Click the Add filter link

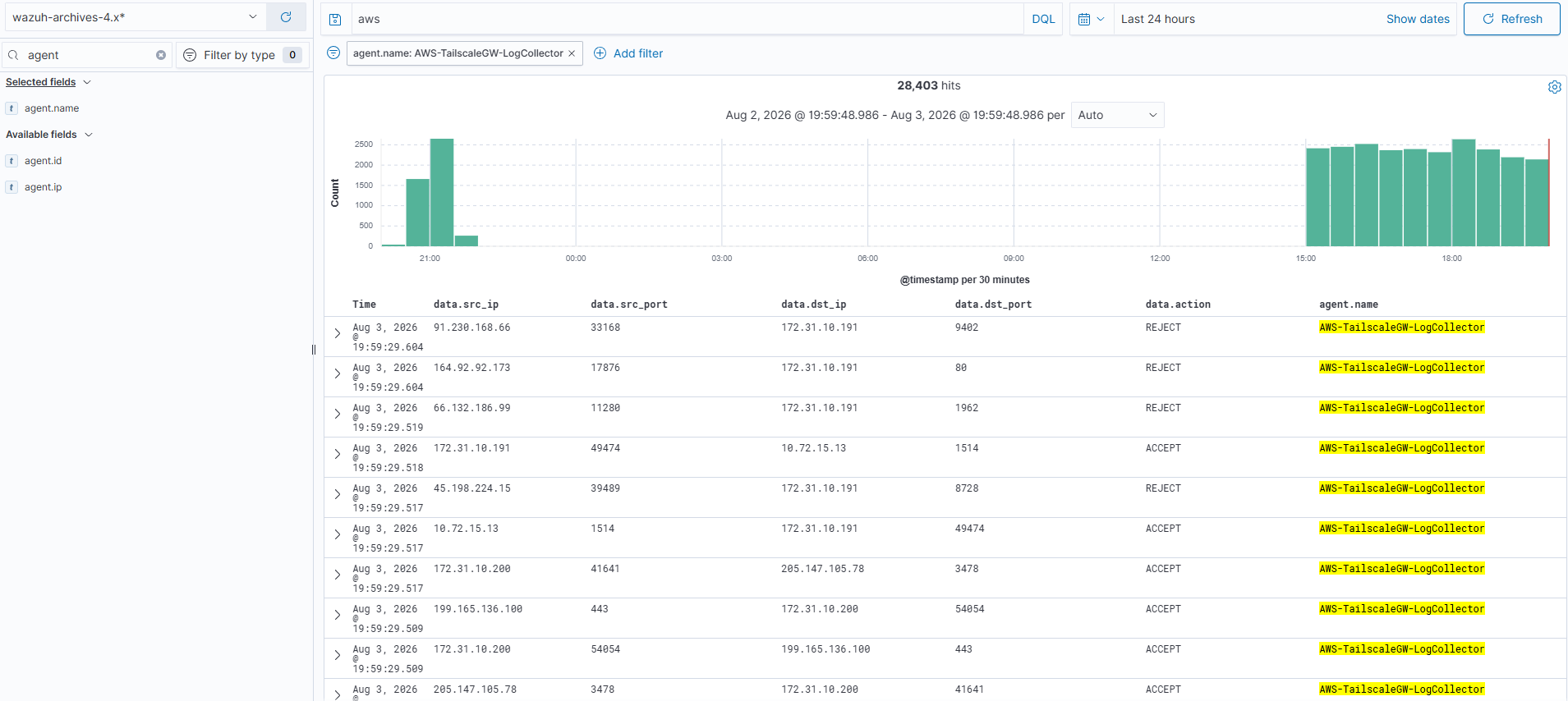coord(628,53)
